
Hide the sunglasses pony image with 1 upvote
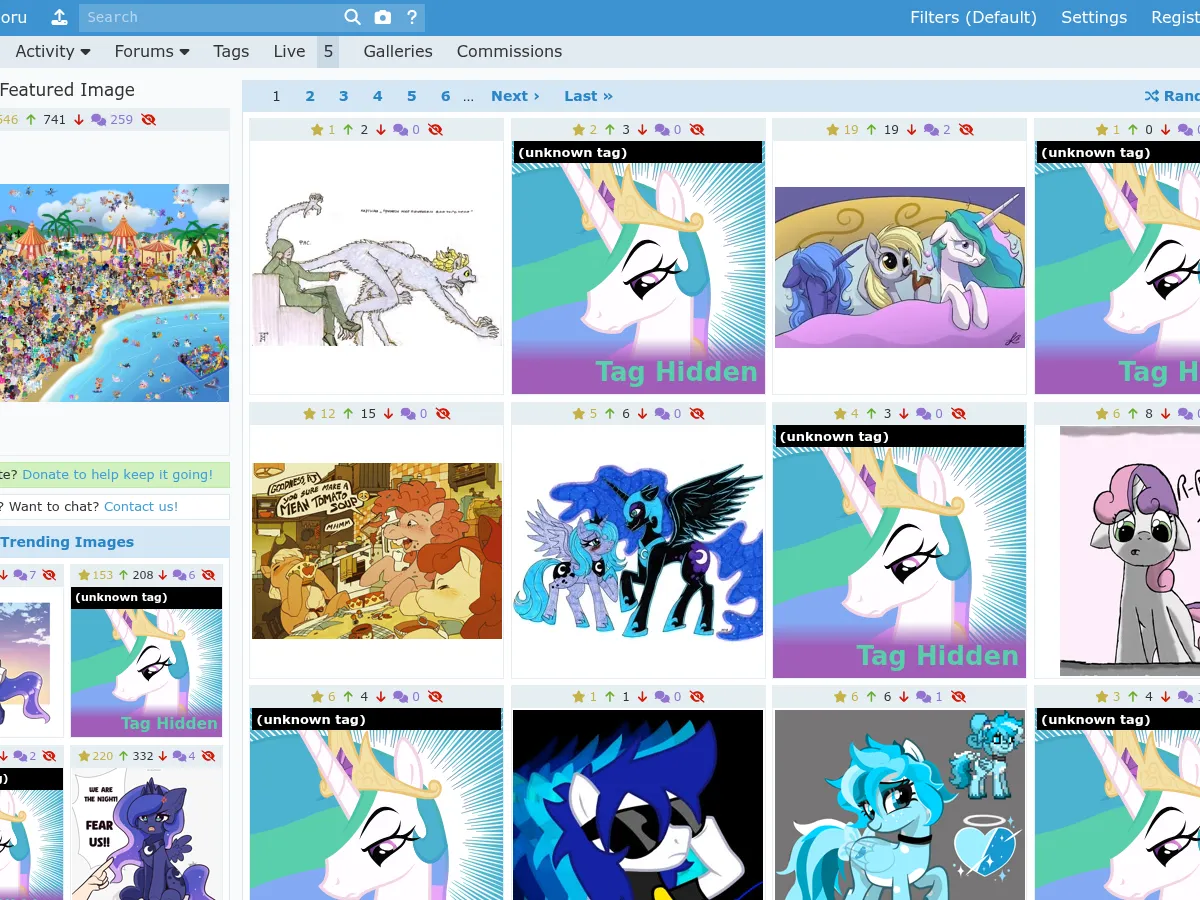[697, 696]
